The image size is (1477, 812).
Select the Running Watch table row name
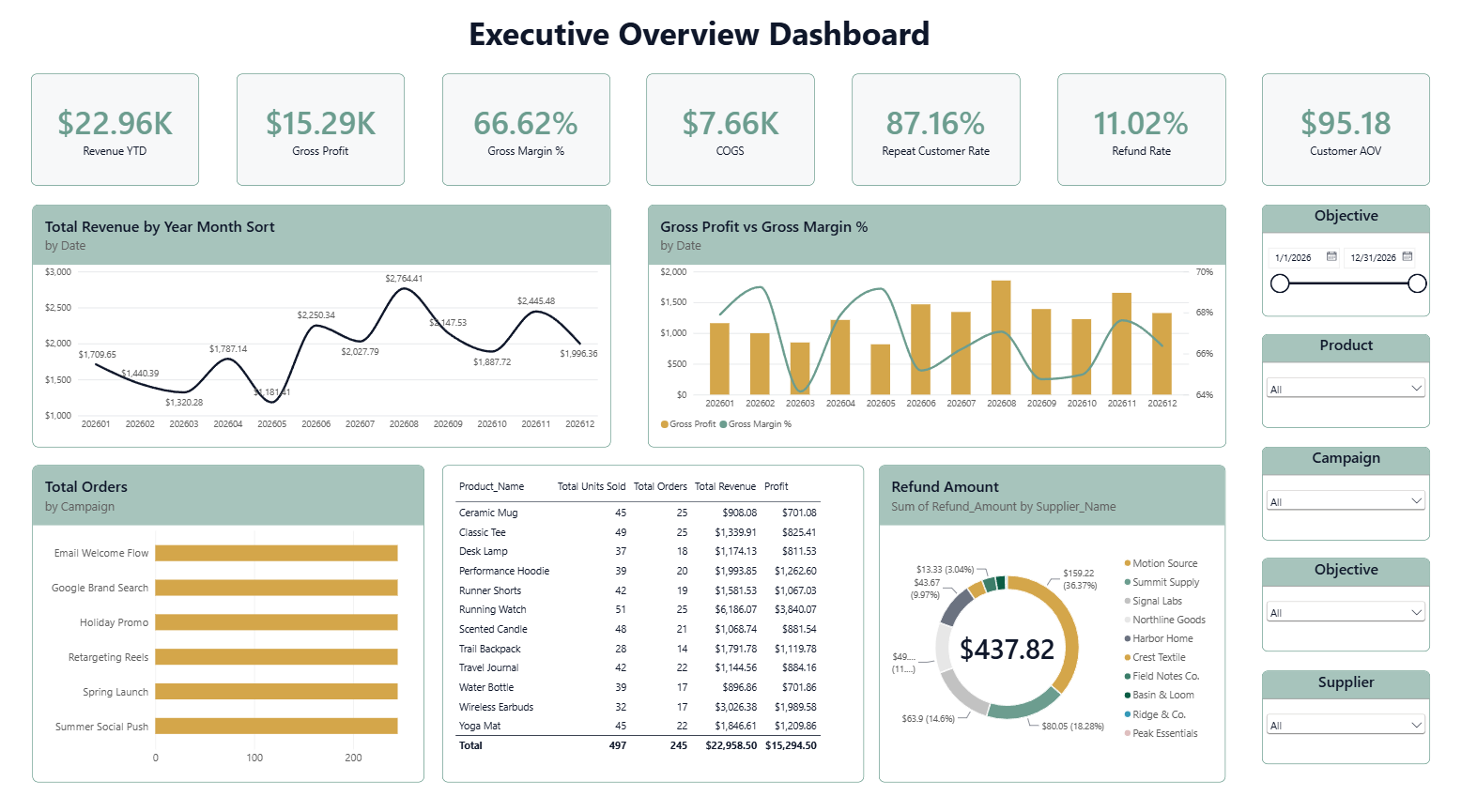(493, 609)
